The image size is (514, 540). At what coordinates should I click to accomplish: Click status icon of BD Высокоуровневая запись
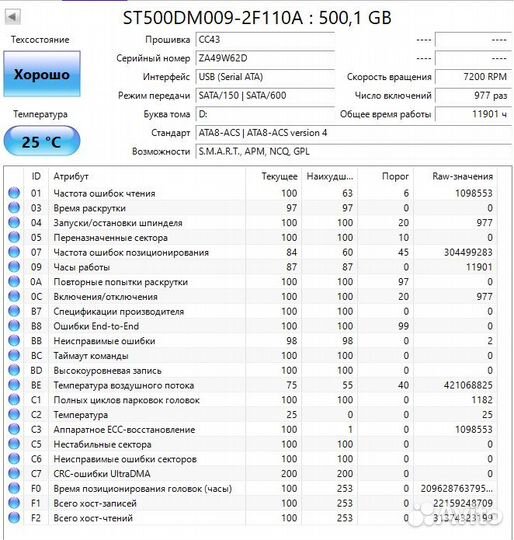14,370
